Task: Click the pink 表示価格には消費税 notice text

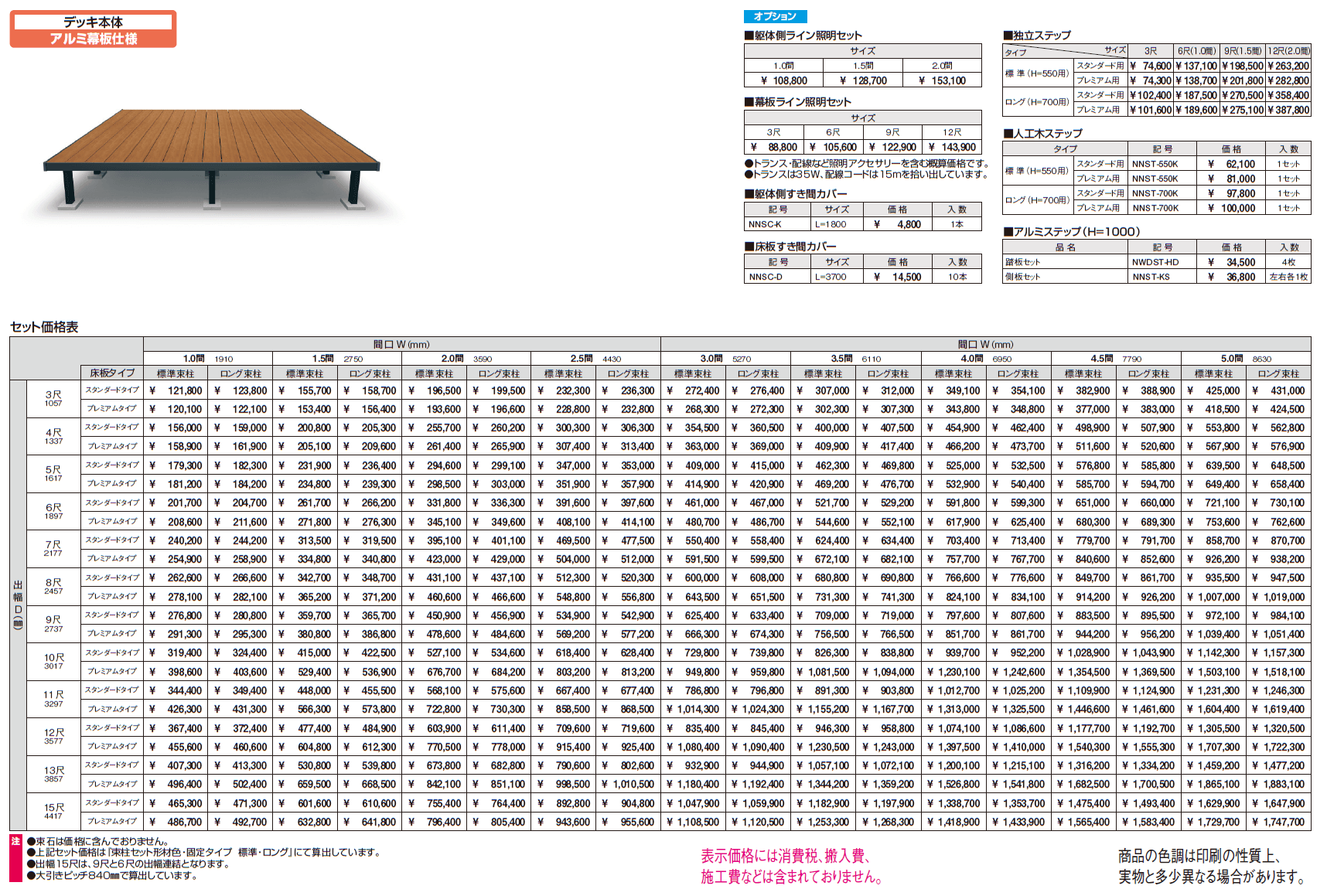Action: [x=791, y=866]
